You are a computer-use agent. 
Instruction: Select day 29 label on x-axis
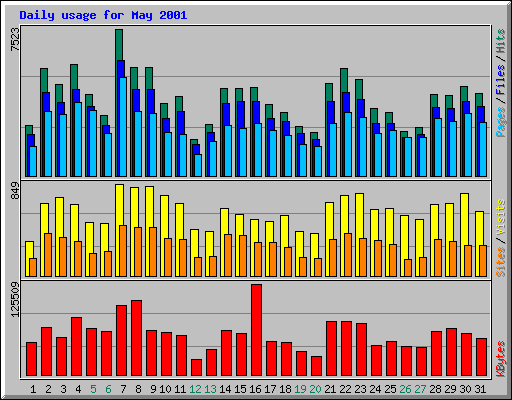click(x=450, y=389)
